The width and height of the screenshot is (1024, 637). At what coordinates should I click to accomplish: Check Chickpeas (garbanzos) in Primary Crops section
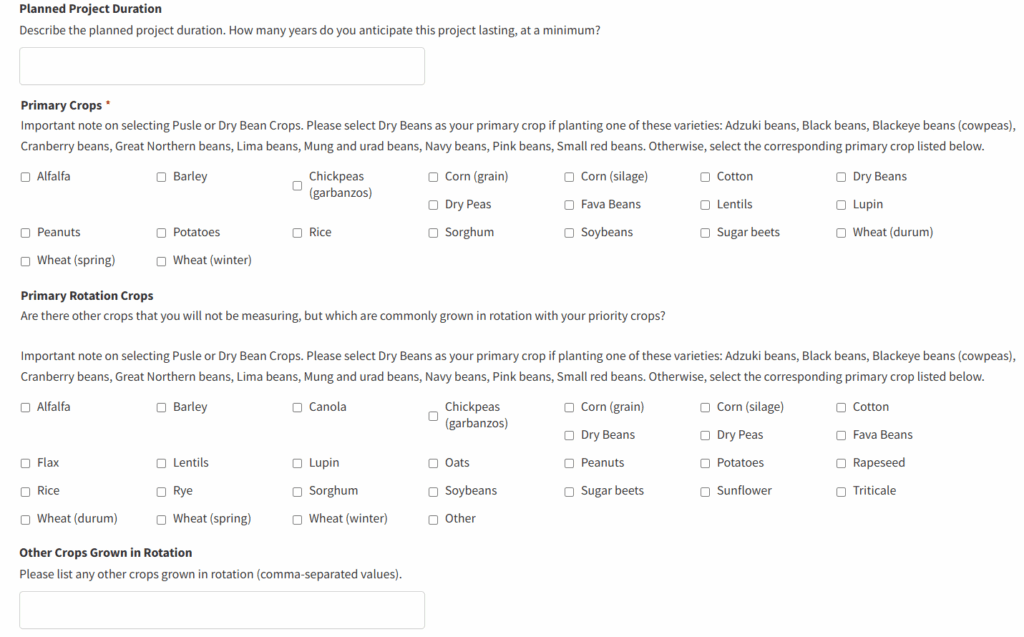pos(297,186)
